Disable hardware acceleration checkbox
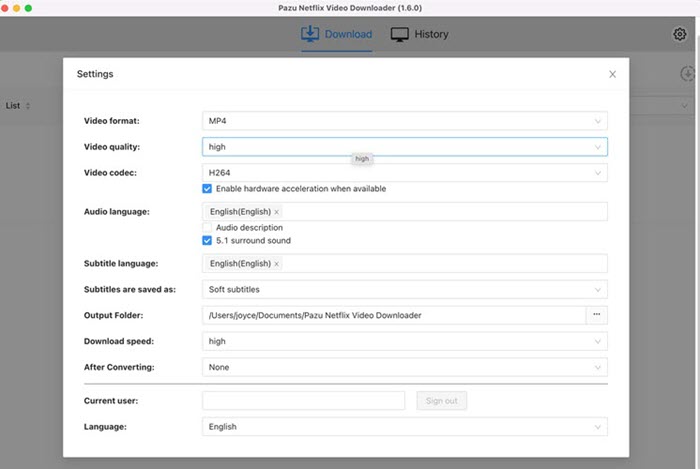Screen dimensions: 700x469 pos(207,188)
